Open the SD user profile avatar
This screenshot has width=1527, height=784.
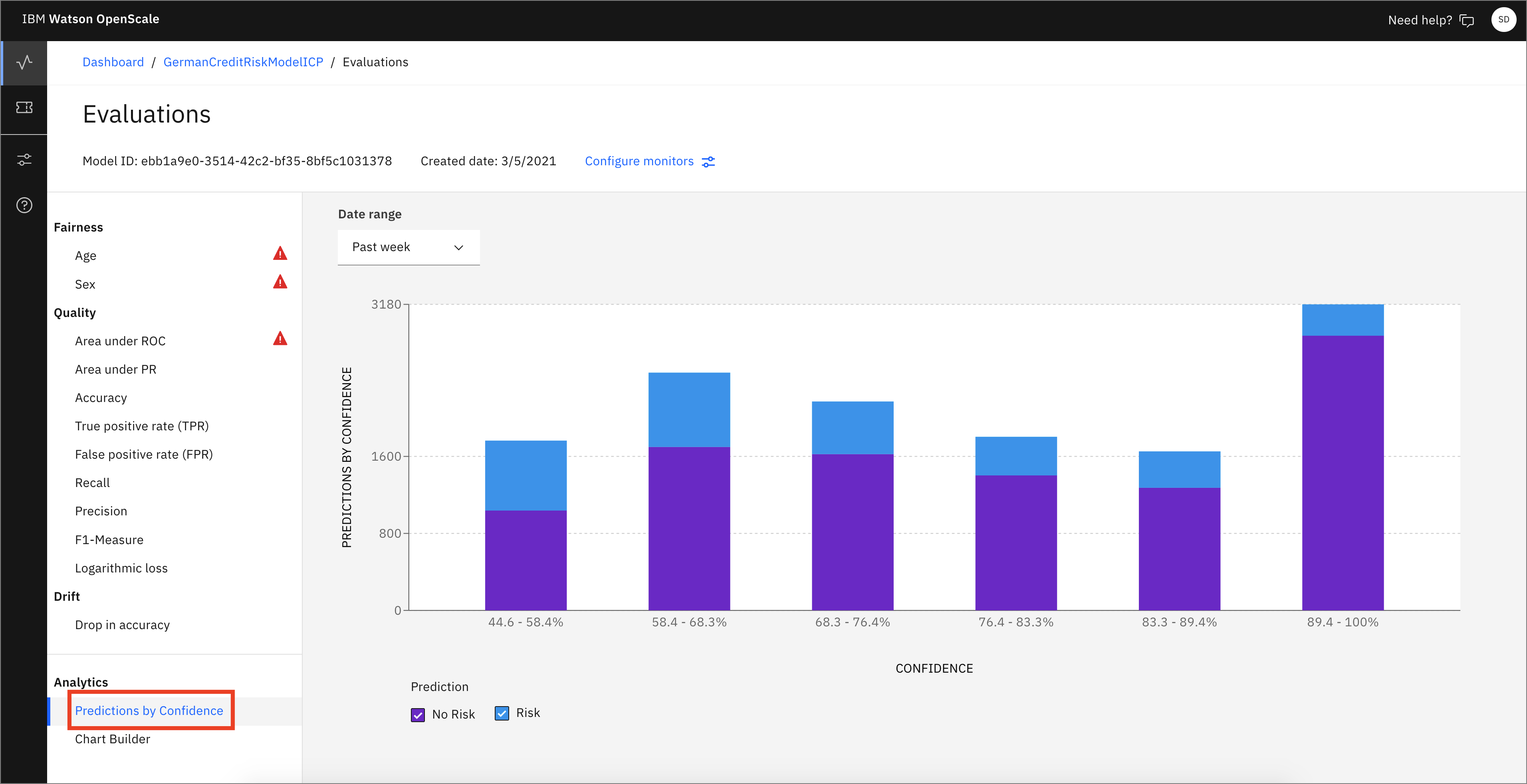click(1503, 20)
